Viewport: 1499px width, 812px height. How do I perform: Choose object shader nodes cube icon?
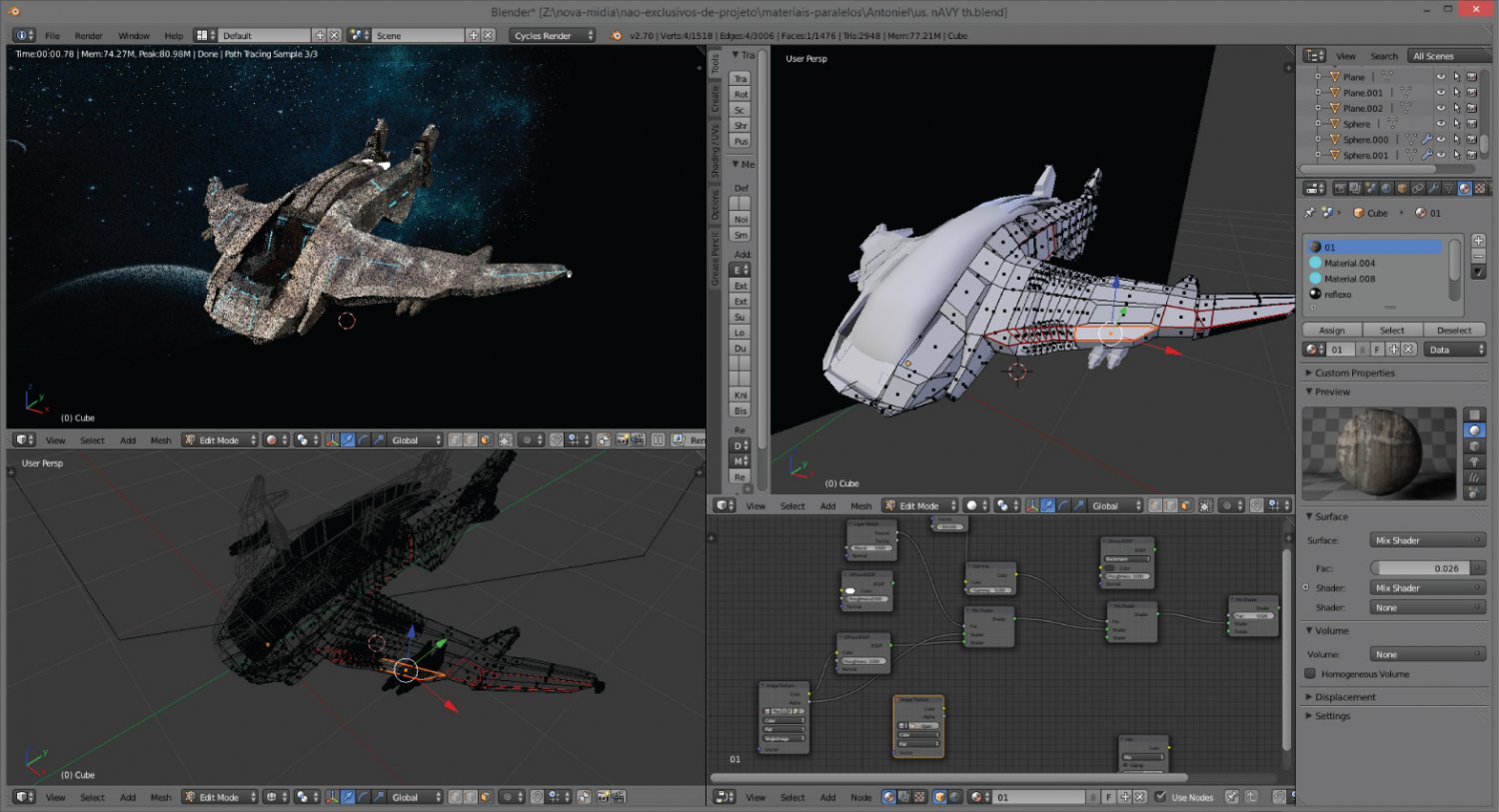pyautogui.click(x=940, y=797)
